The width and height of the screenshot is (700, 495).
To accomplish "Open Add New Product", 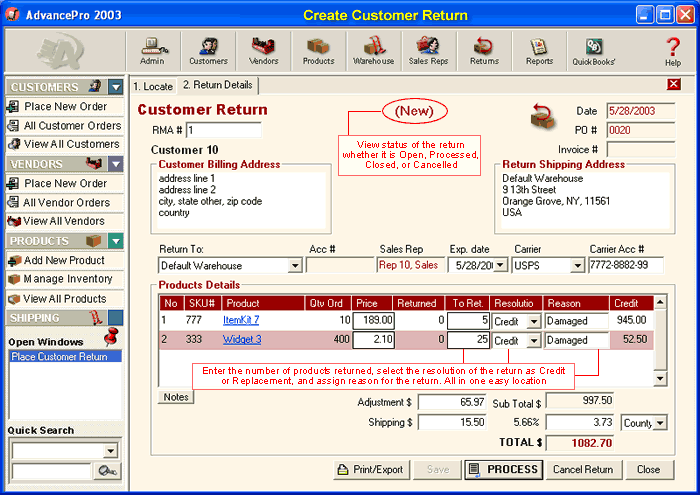I will click(65, 260).
